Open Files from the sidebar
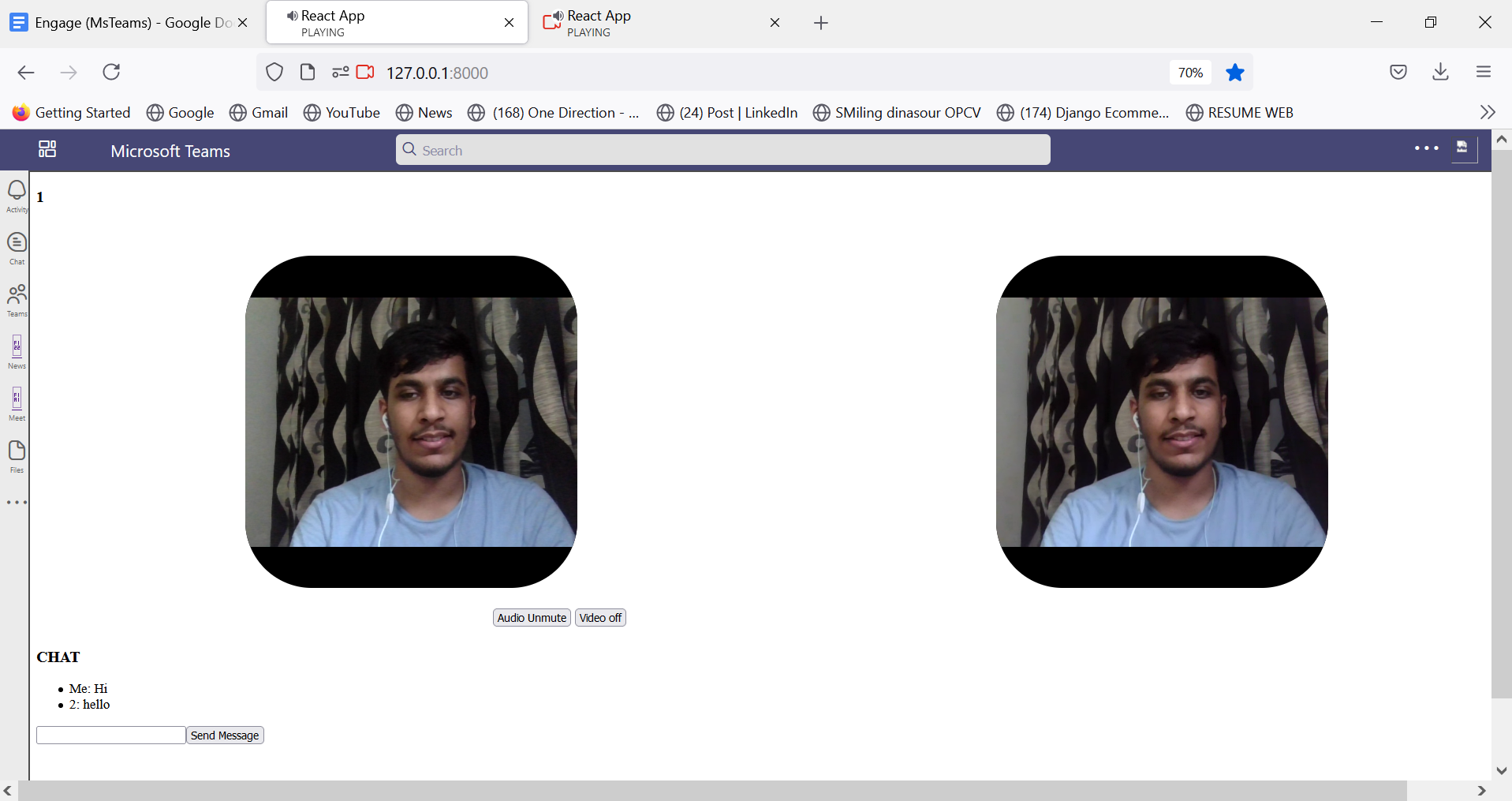1512x801 pixels. click(16, 454)
